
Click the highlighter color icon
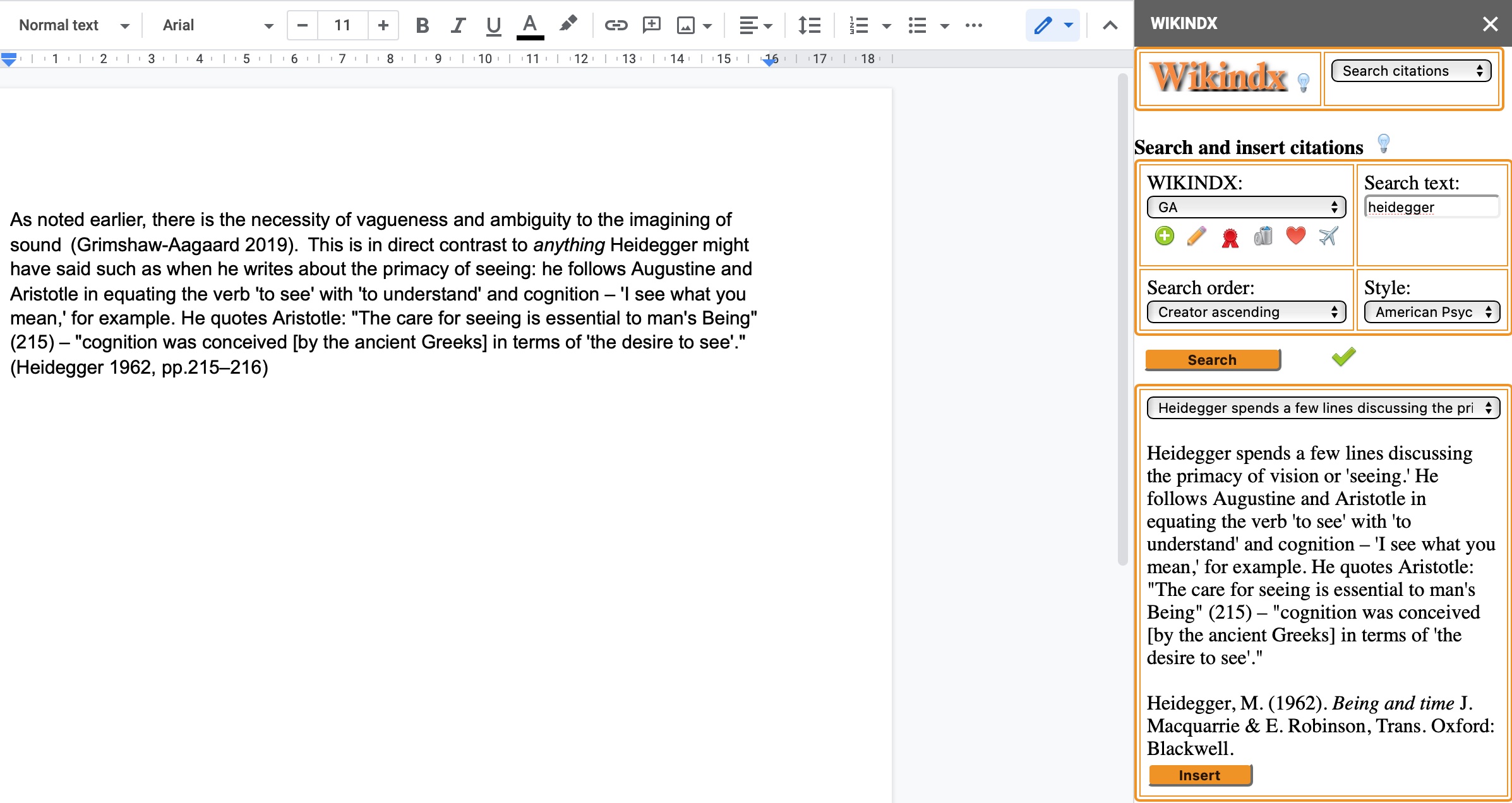coord(568,24)
